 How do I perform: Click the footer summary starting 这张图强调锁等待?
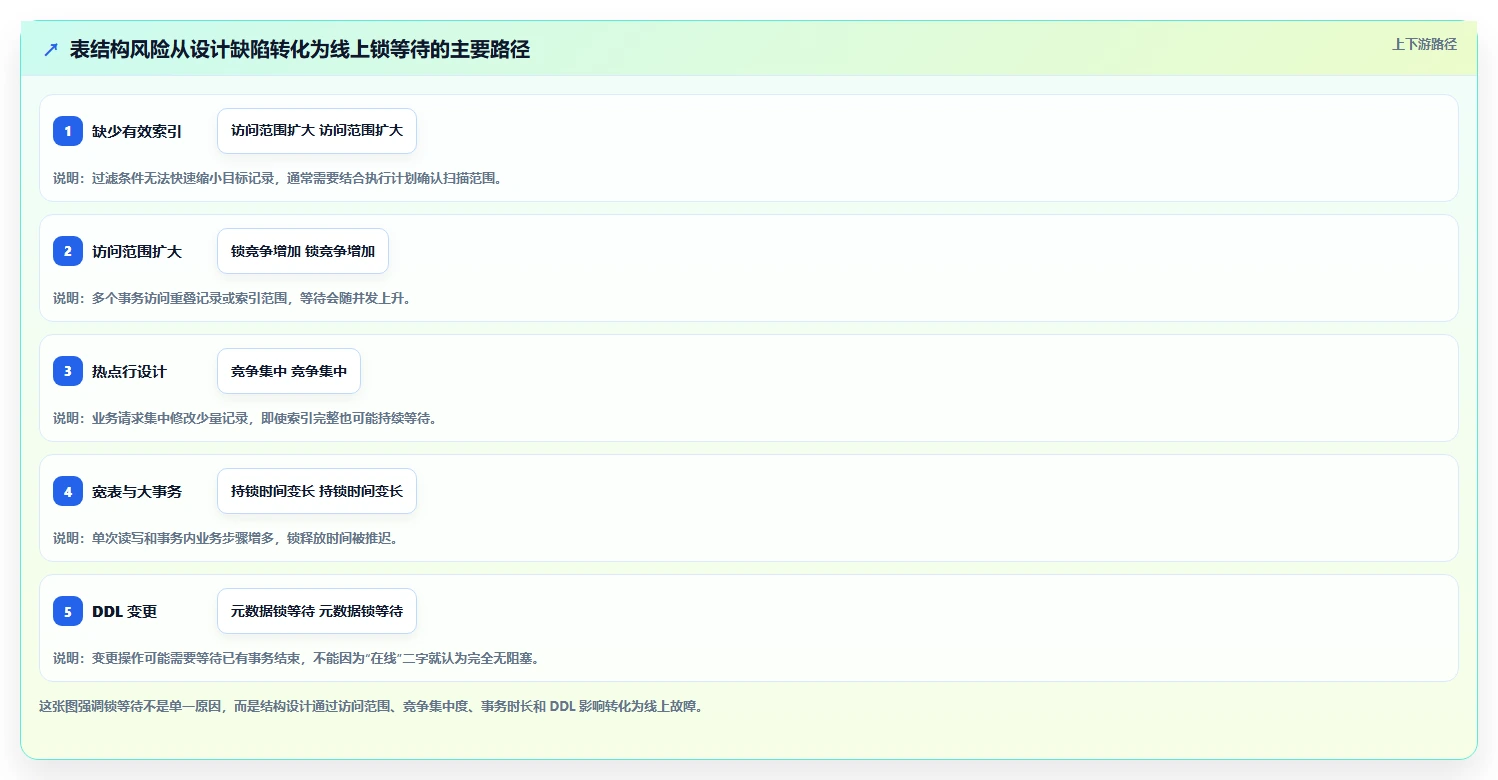pyautogui.click(x=371, y=706)
